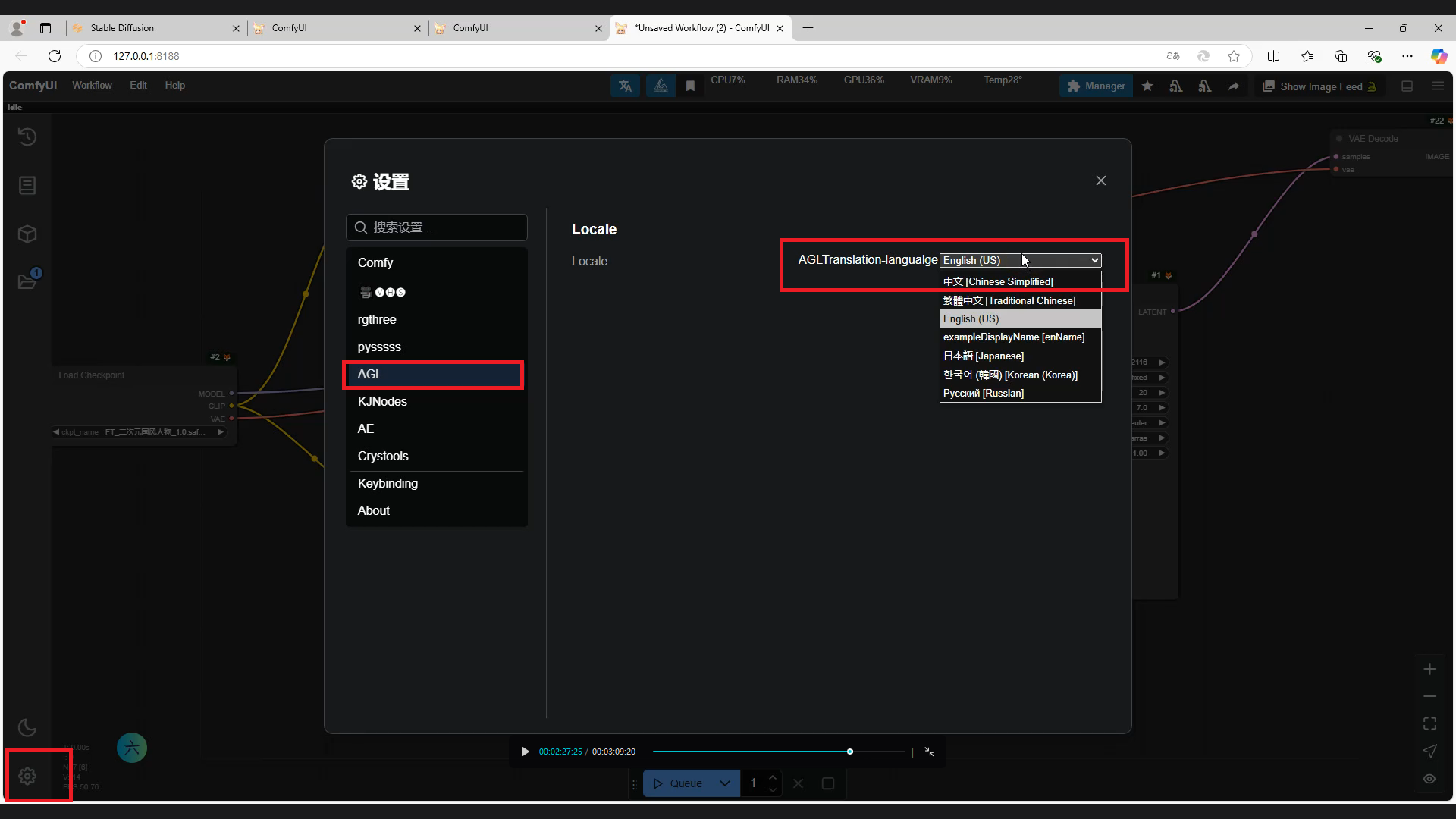Open the rgthree settings category
Viewport: 1456px width, 819px height.
(437, 320)
